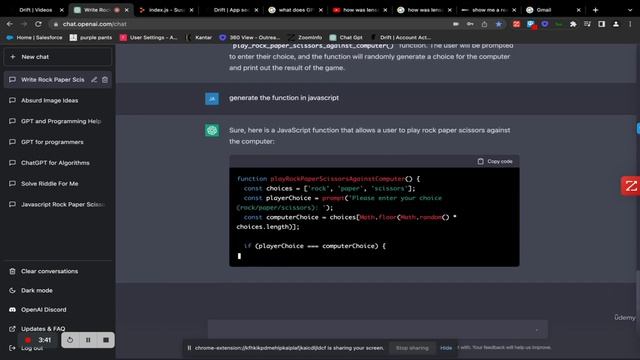Image resolution: width=640 pixels, height=360 pixels.
Task: Click Stop sharing in the share bar
Action: click(412, 348)
